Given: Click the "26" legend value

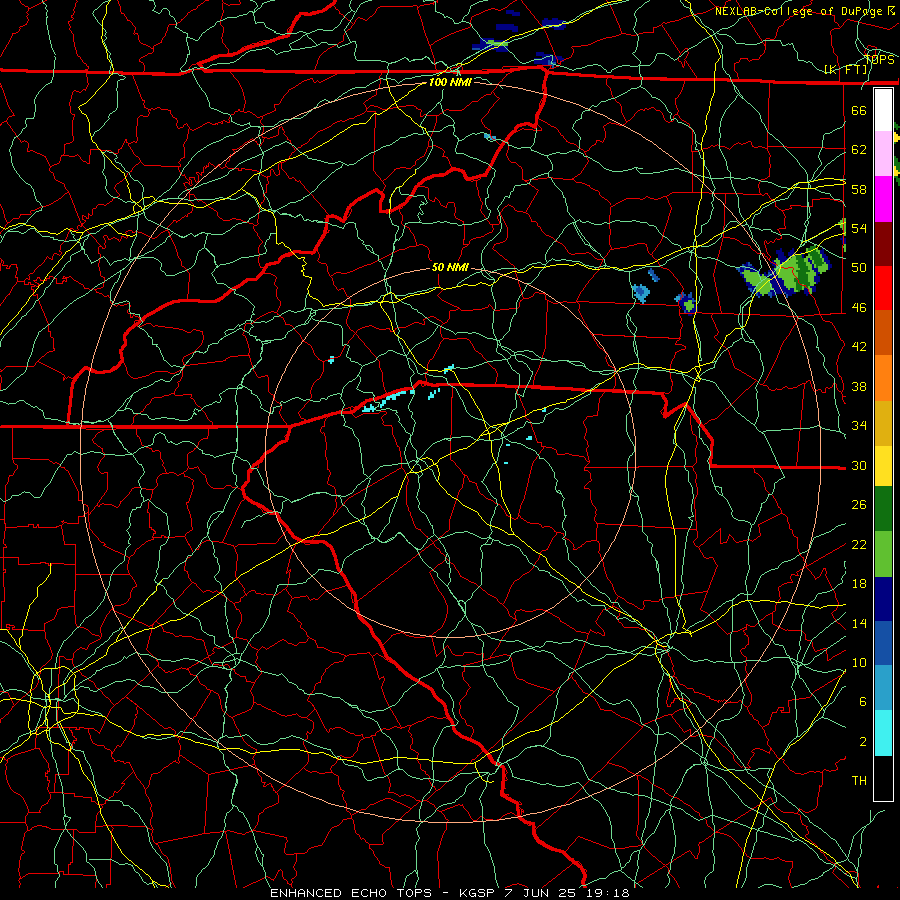Looking at the screenshot, I should point(859,505).
